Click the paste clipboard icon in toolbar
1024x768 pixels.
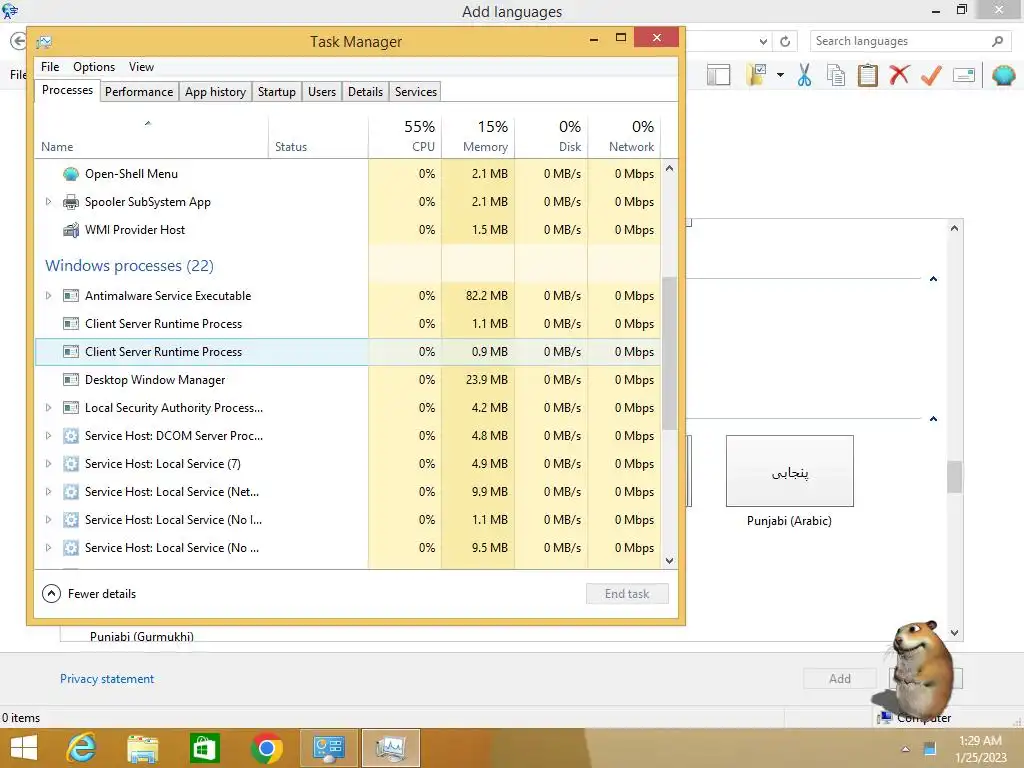867,75
